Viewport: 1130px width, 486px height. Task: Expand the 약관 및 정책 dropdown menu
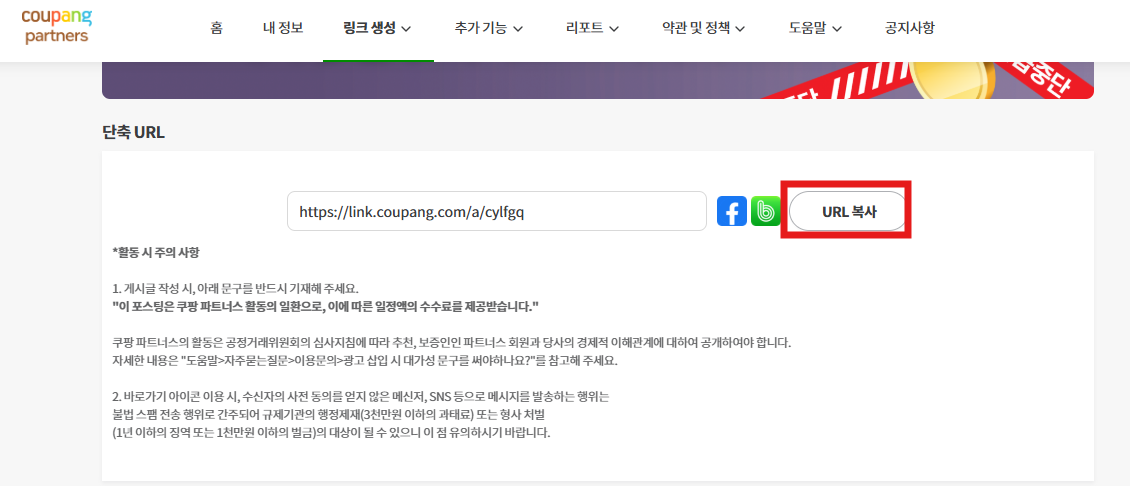pyautogui.click(x=703, y=29)
